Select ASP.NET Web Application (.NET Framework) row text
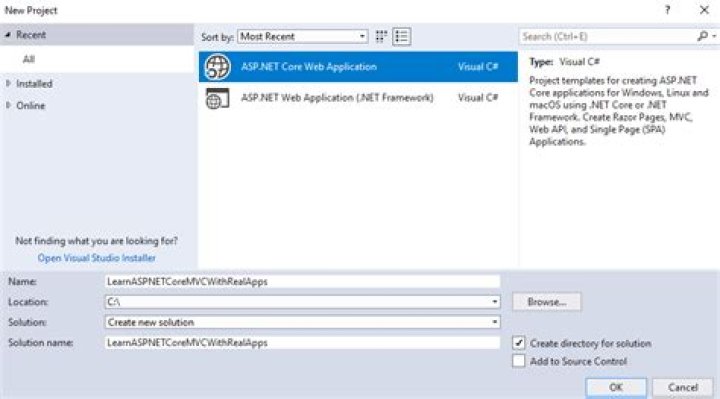Screen dimensions: 720x399 click(x=337, y=98)
